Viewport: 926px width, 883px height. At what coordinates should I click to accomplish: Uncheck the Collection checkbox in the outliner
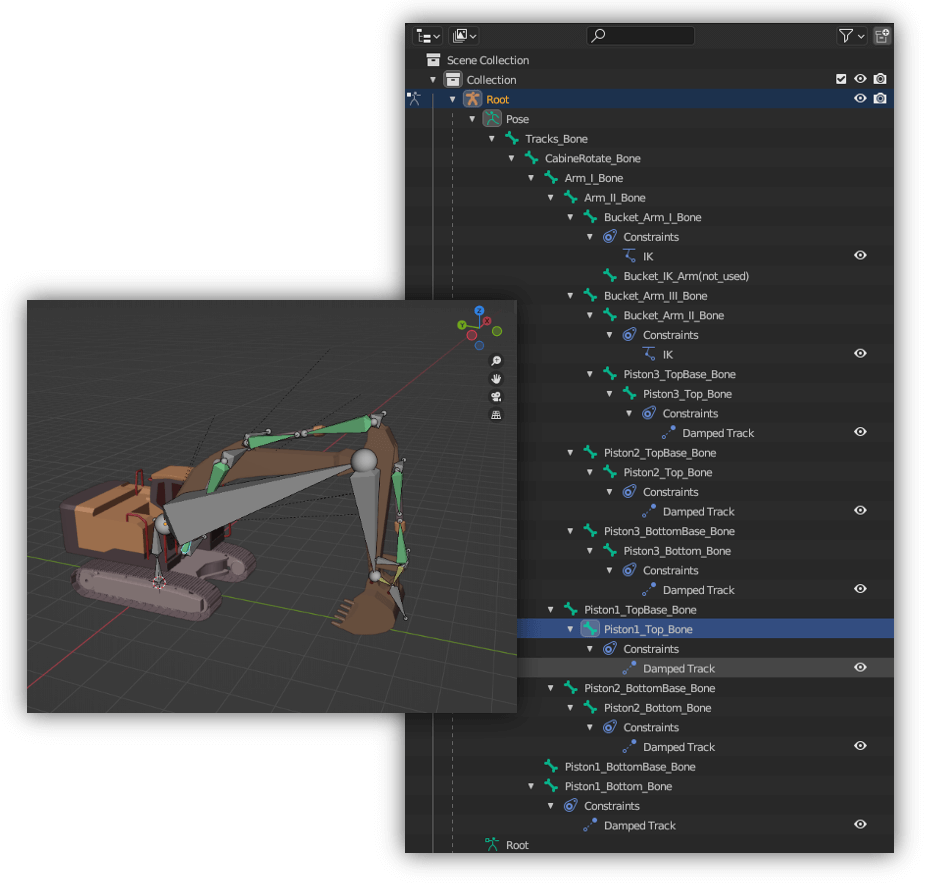pos(842,78)
